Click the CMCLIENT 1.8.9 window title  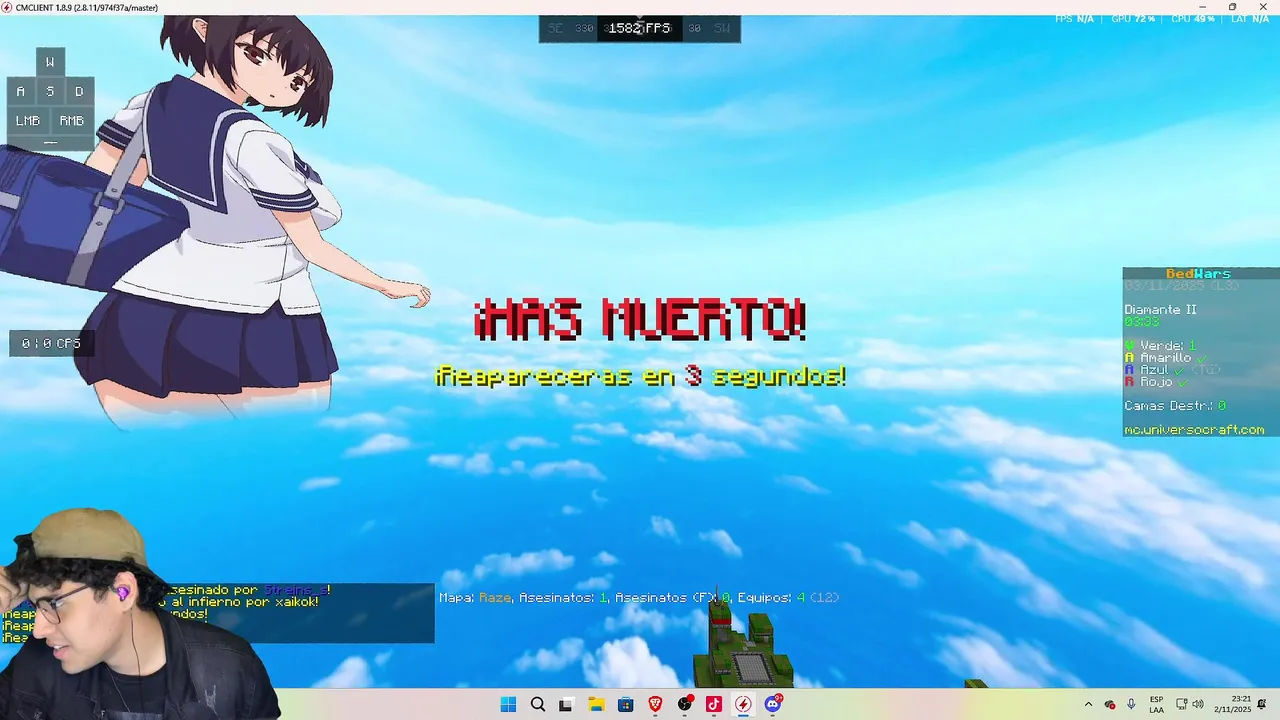(86, 7)
